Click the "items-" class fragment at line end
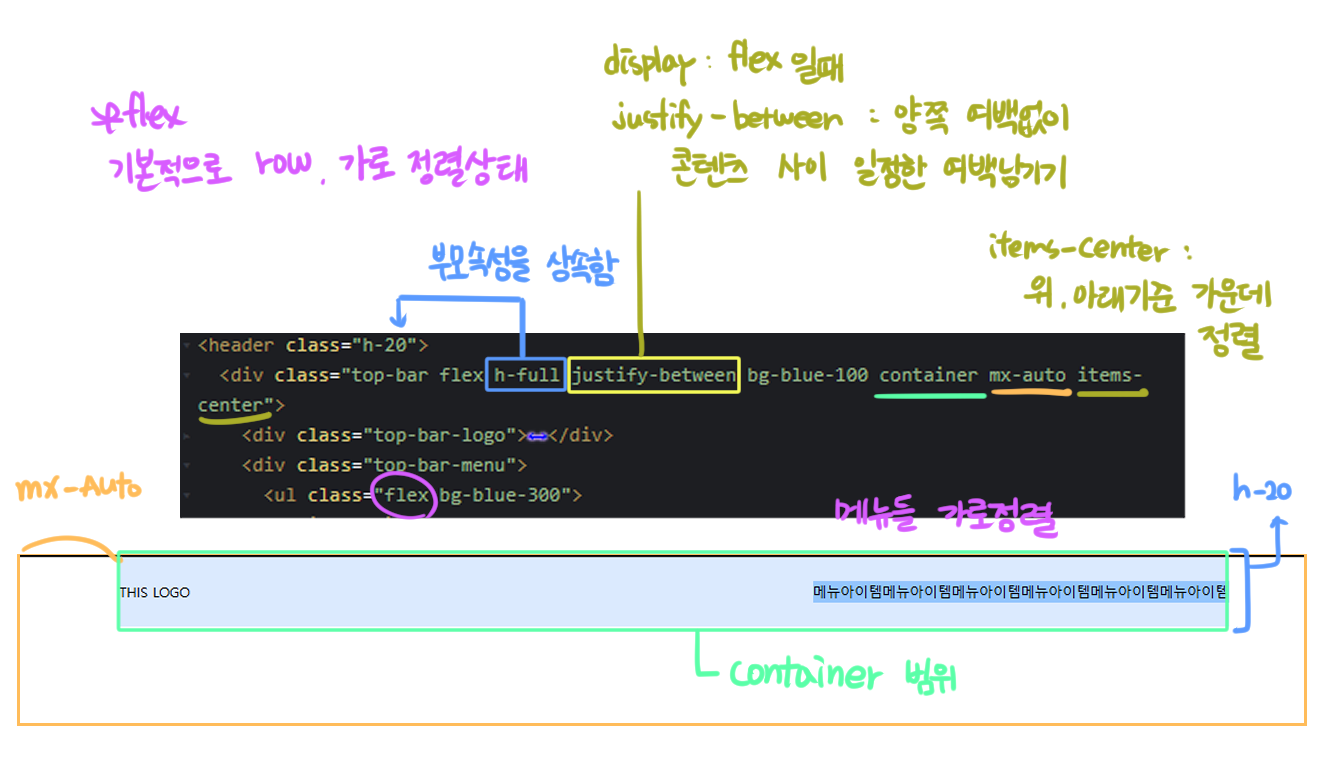Viewport: 1336px width, 776px height. 1110,376
